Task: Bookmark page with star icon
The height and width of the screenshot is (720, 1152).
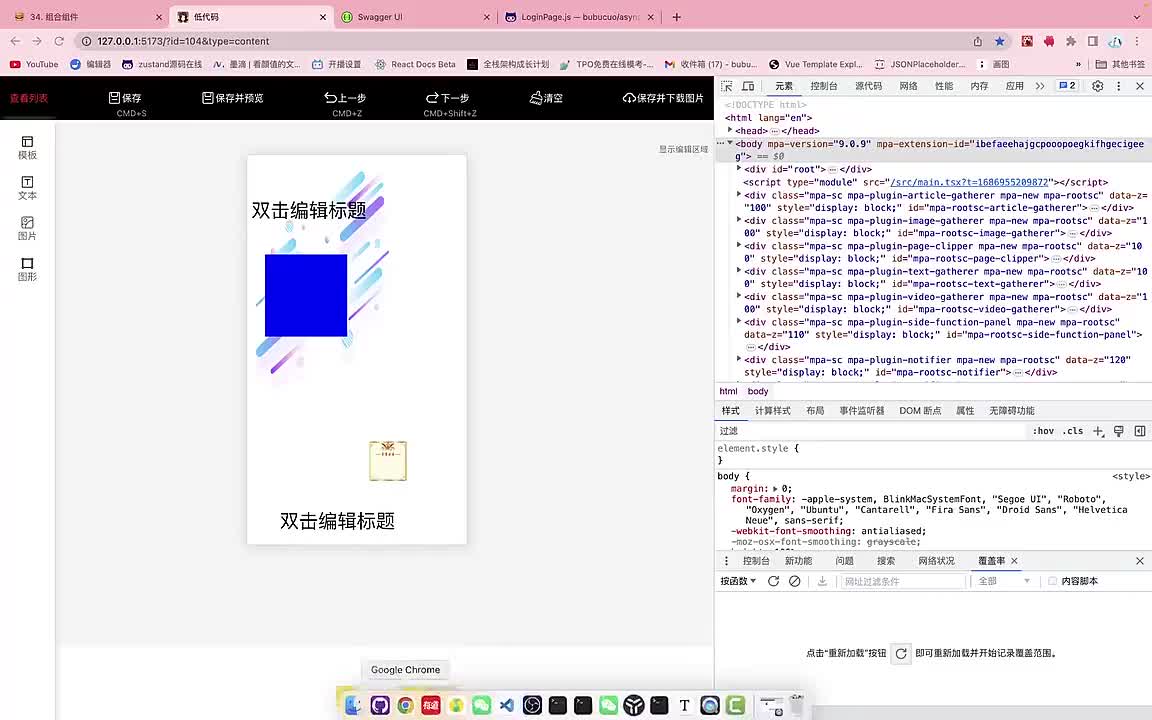Action: (x=999, y=41)
